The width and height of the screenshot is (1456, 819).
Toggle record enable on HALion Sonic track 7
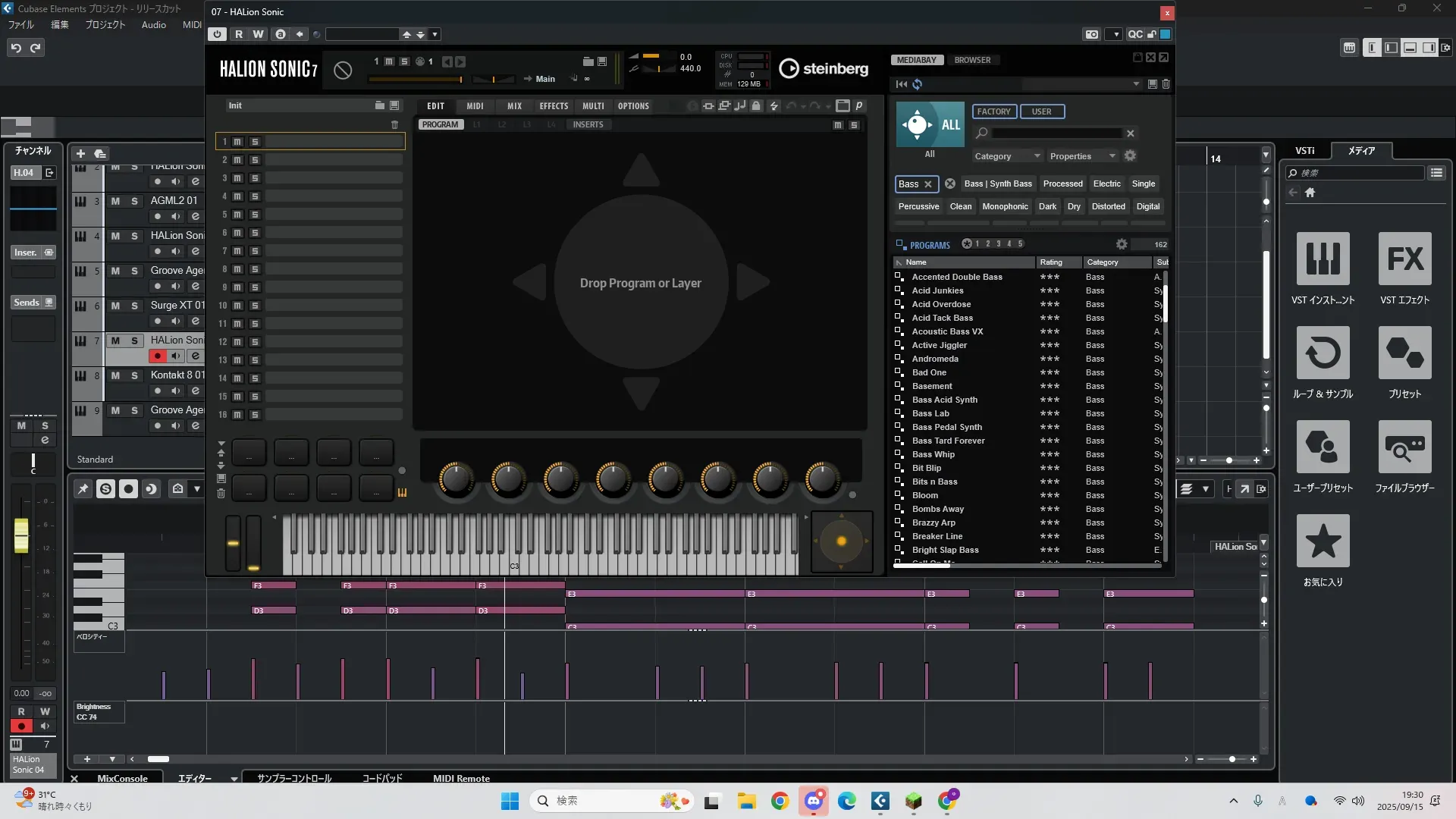[157, 356]
